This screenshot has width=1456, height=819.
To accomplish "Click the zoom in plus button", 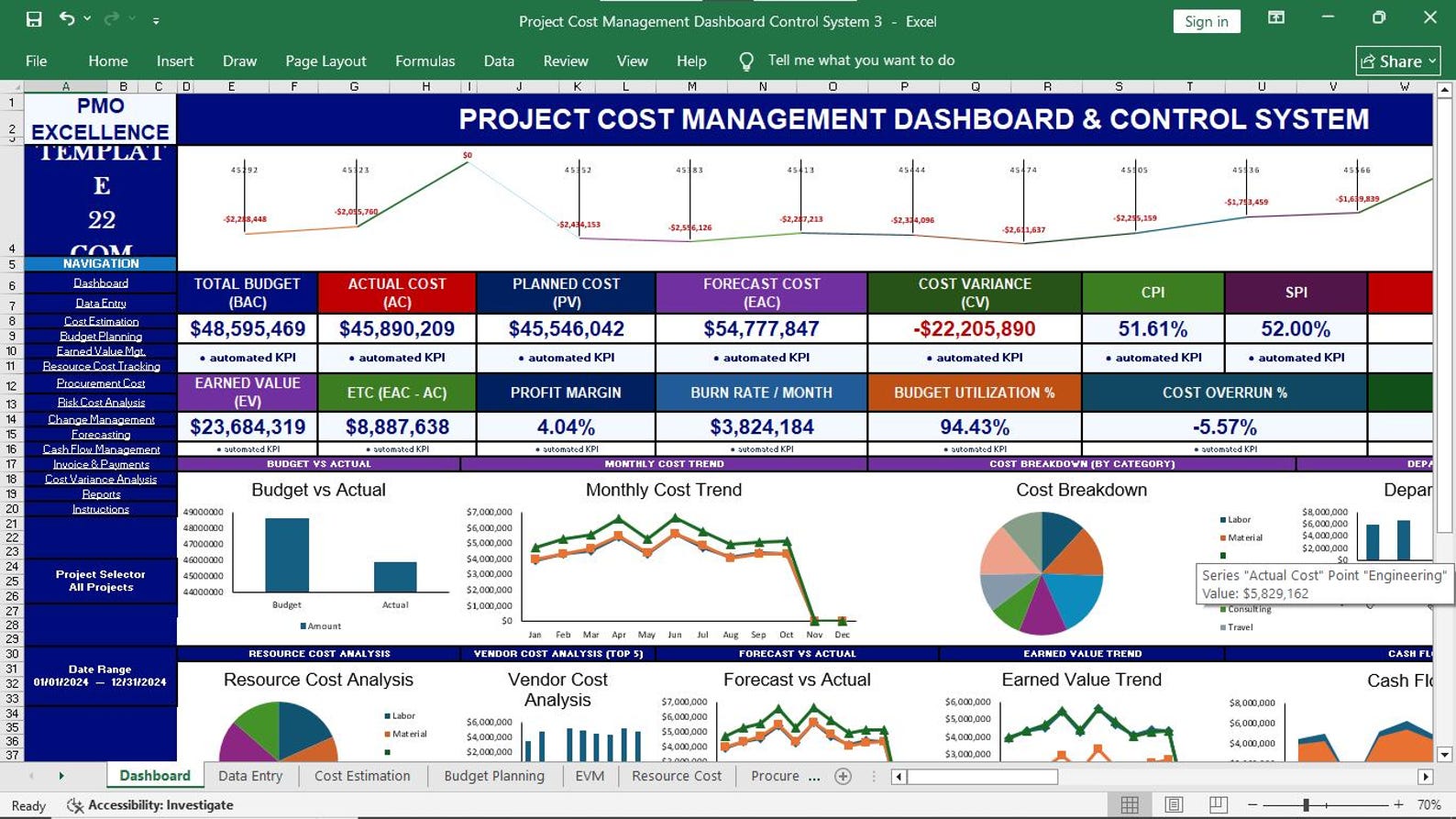I will (1398, 804).
